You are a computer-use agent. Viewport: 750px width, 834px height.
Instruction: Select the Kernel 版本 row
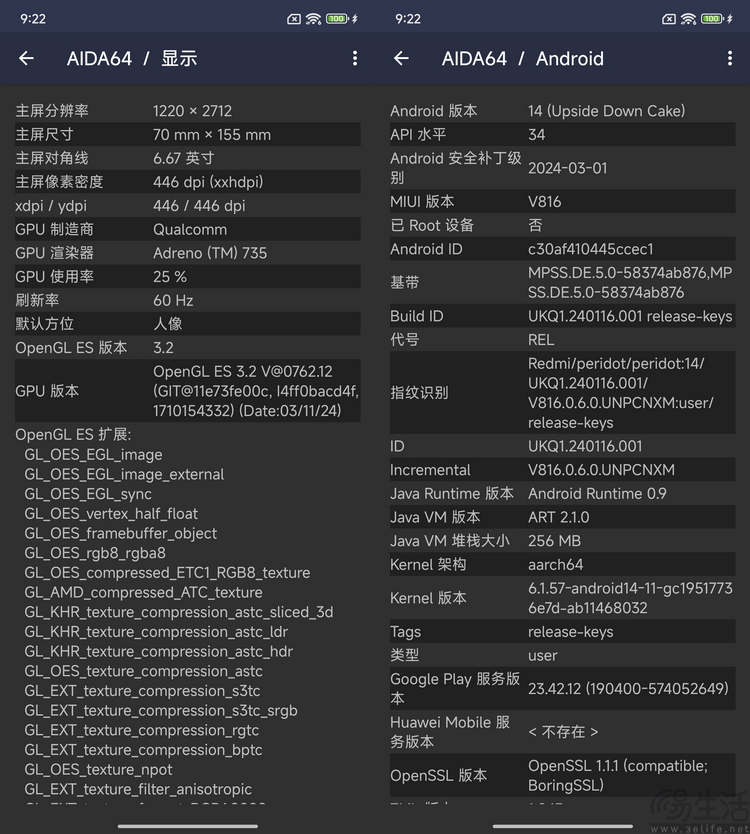click(x=563, y=598)
